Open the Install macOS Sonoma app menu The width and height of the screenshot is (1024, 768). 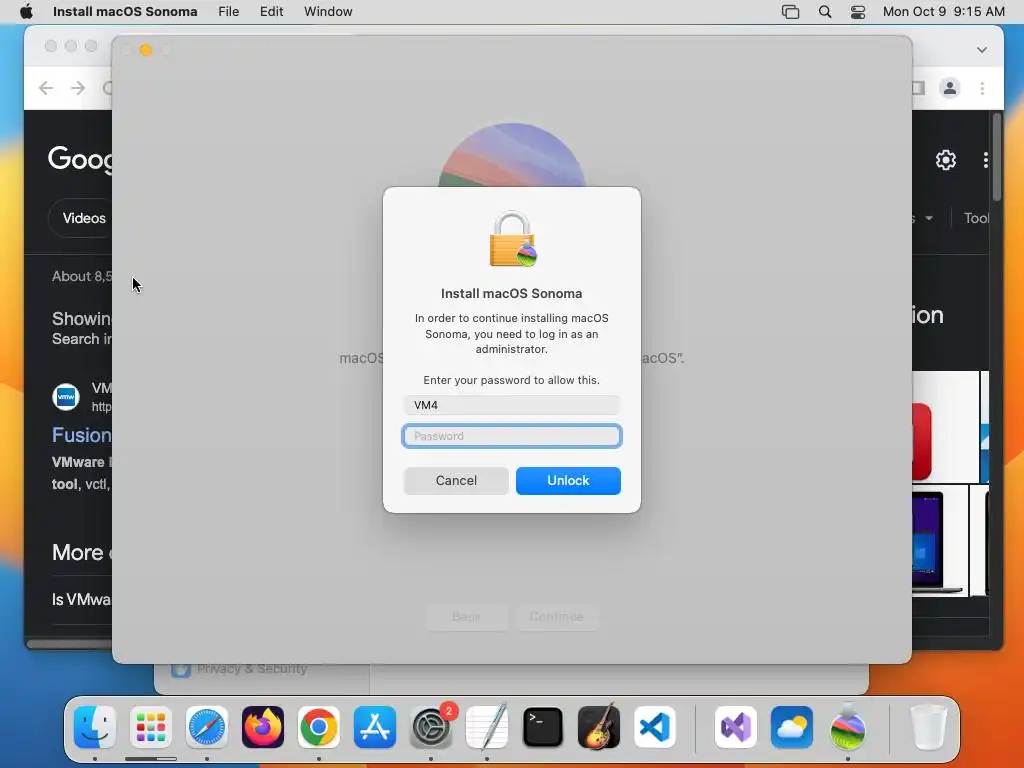(125, 12)
